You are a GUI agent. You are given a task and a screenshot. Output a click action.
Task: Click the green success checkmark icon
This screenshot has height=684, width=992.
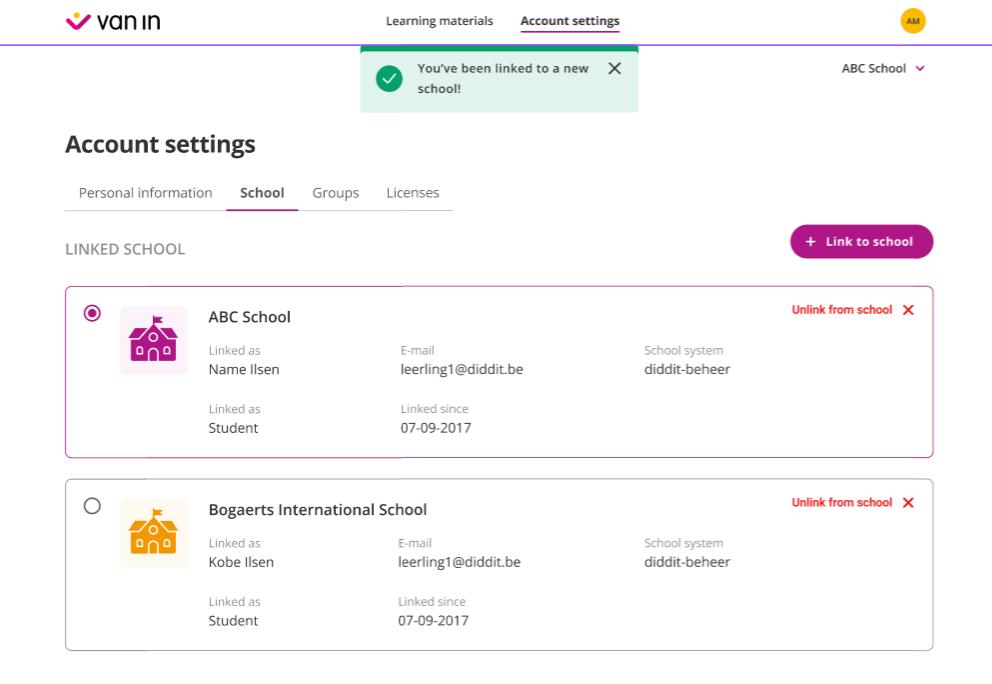pos(389,79)
